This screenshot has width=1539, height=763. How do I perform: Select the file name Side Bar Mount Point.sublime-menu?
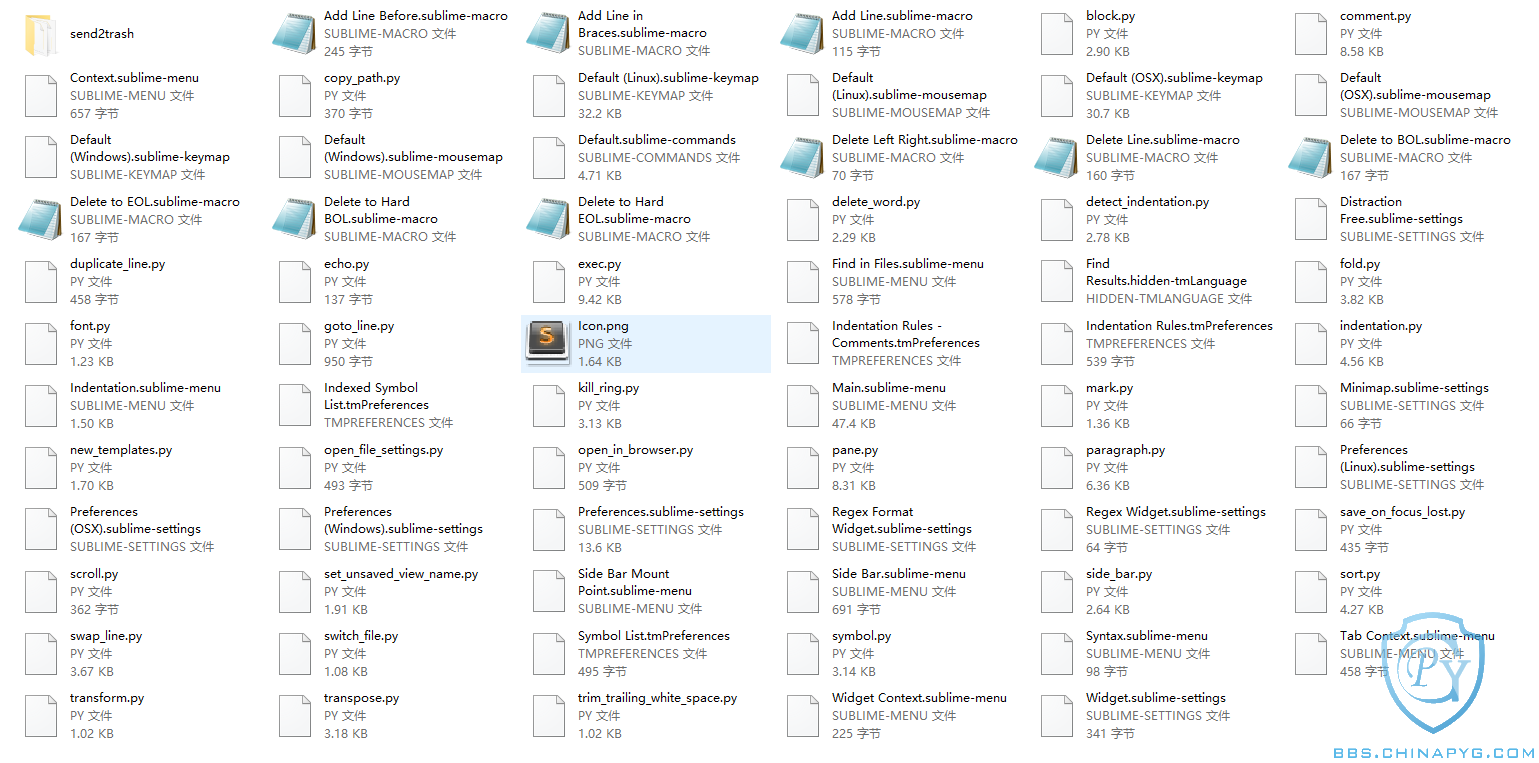[x=635, y=582]
